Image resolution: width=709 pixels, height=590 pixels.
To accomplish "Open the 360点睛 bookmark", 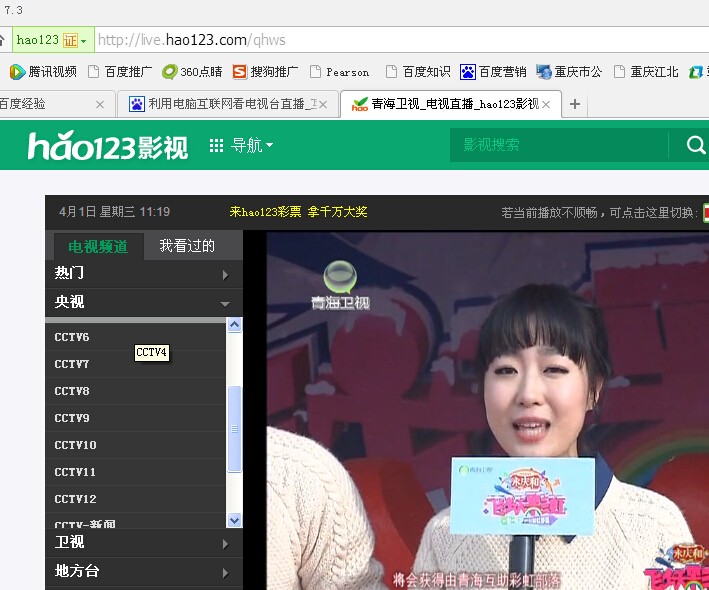I will 192,72.
